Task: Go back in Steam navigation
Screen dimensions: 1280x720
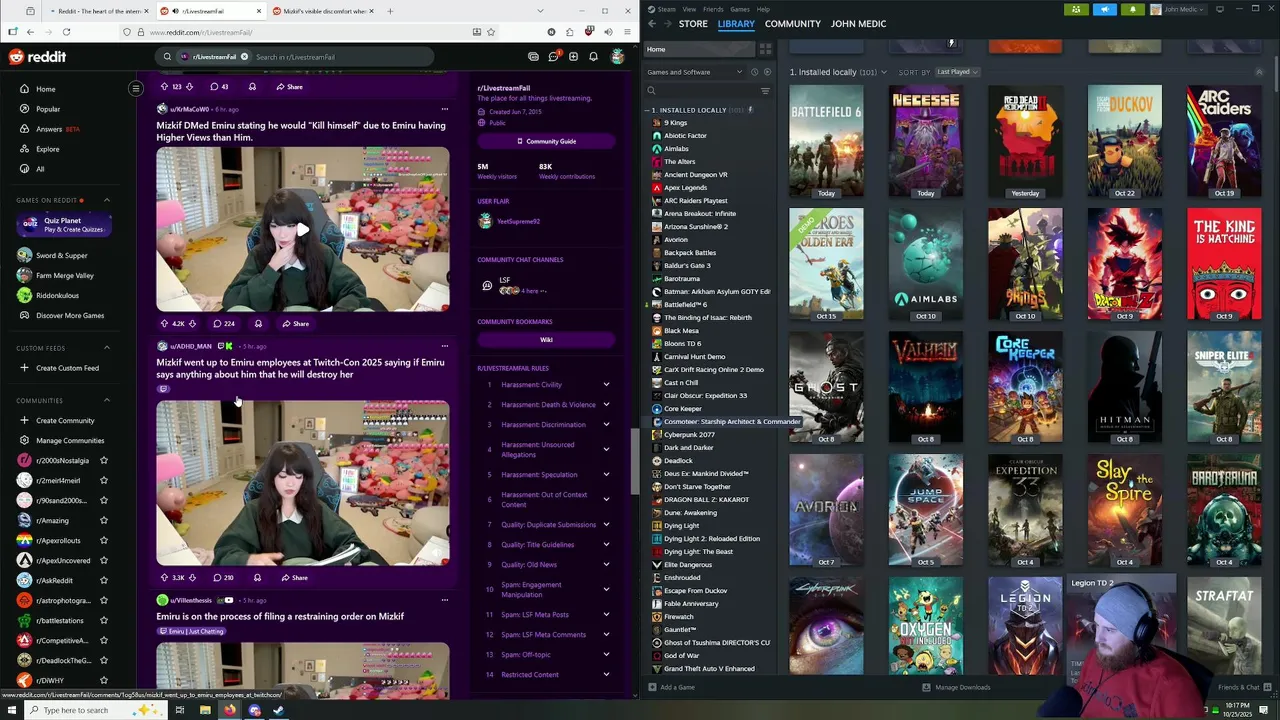Action: [x=652, y=24]
